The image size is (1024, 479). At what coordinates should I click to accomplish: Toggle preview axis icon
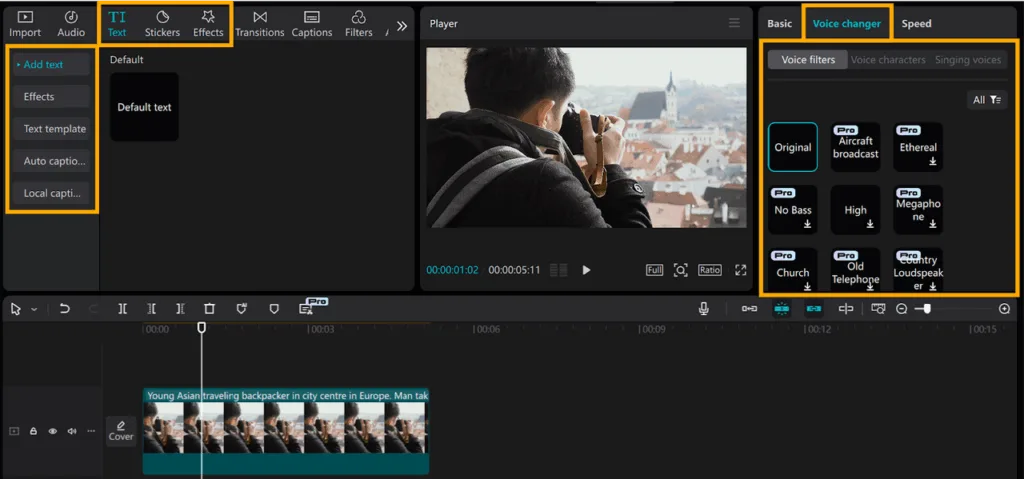point(846,308)
